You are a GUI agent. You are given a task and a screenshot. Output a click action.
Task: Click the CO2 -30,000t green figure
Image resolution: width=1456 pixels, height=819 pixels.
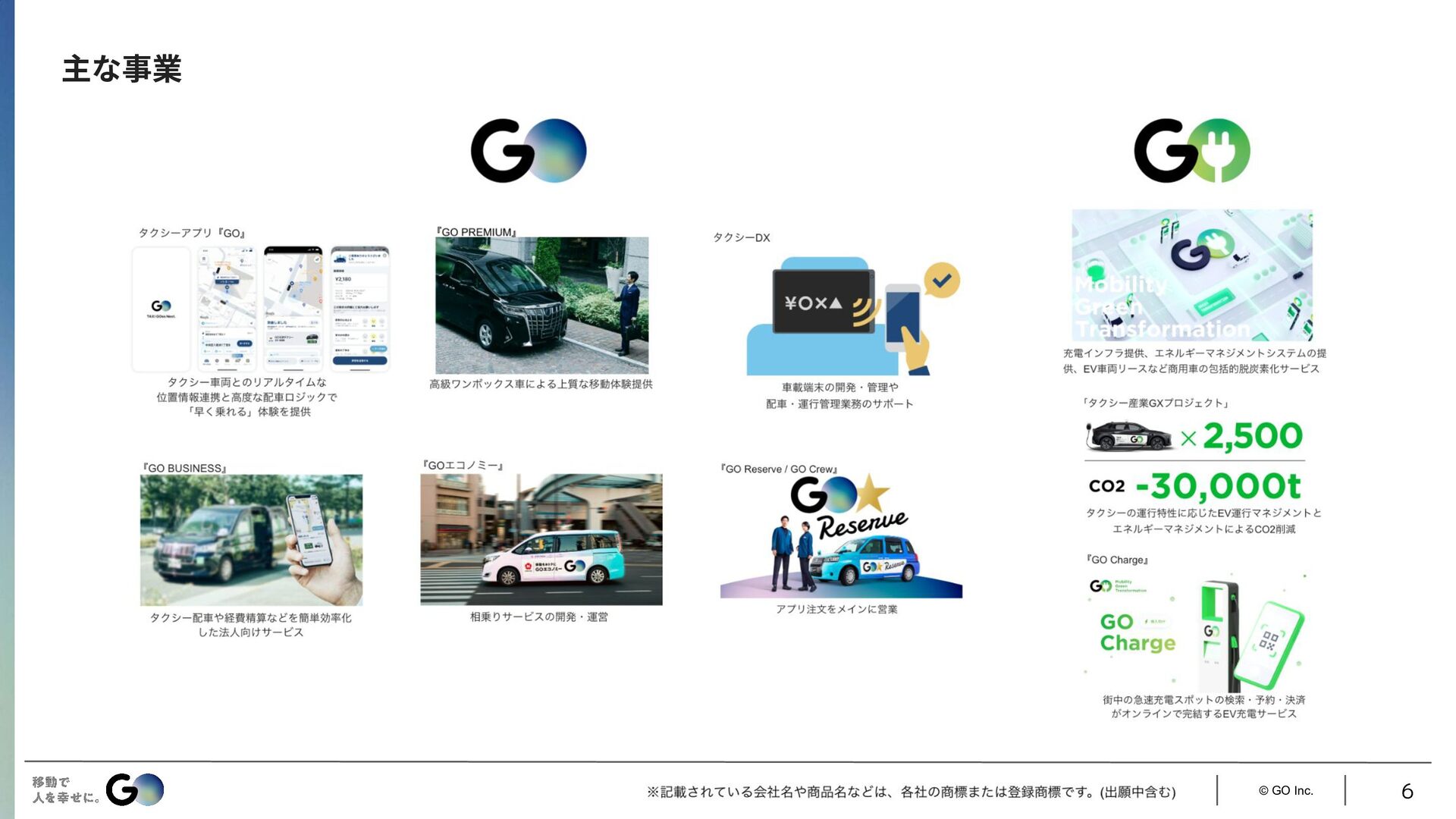click(x=1218, y=485)
